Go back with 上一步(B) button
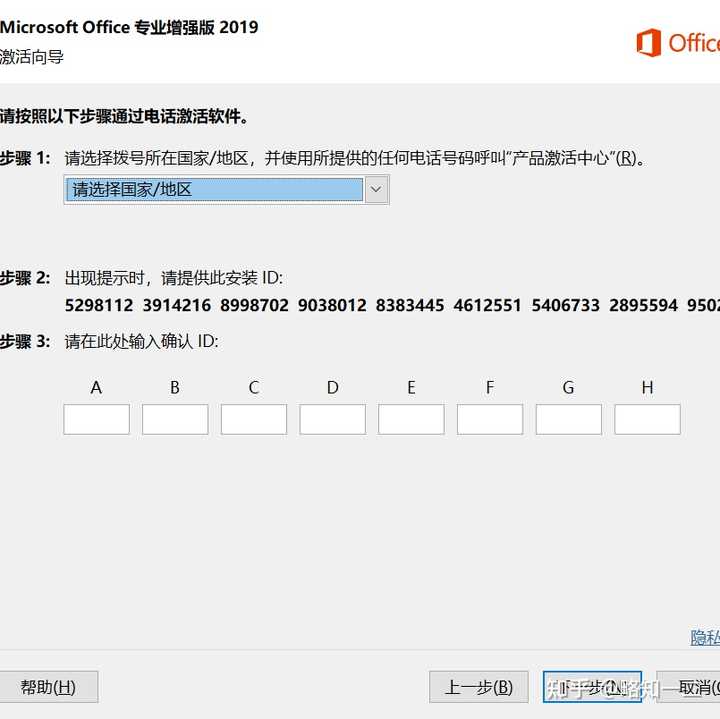The width and height of the screenshot is (720, 719). click(479, 687)
